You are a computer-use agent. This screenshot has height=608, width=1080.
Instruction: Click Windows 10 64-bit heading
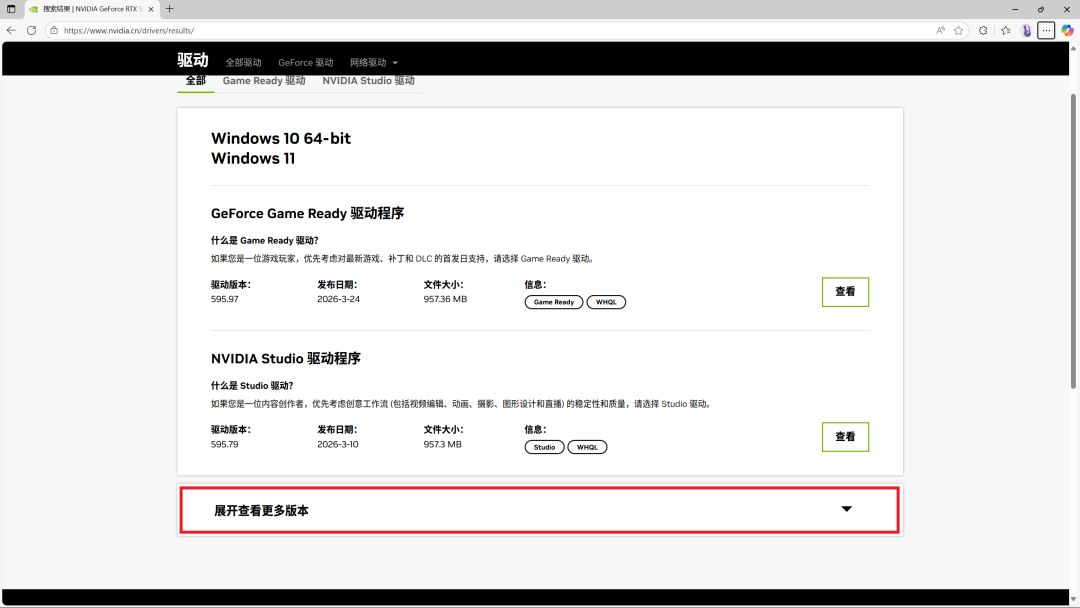point(281,138)
